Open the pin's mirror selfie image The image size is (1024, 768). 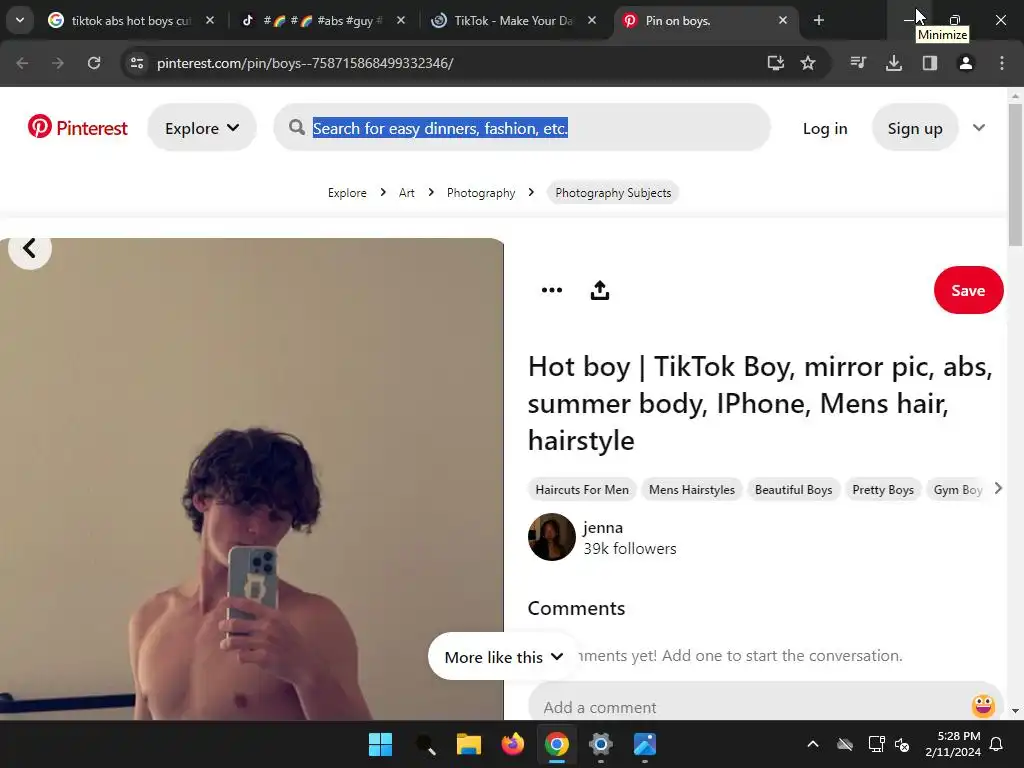252,479
